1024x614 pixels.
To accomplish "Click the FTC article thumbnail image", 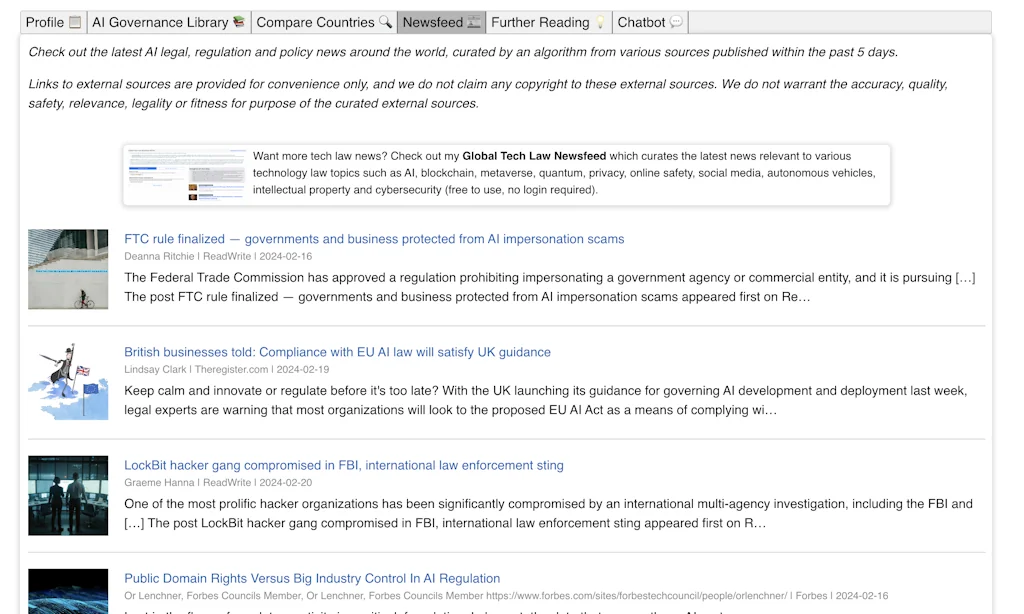I will (x=68, y=269).
